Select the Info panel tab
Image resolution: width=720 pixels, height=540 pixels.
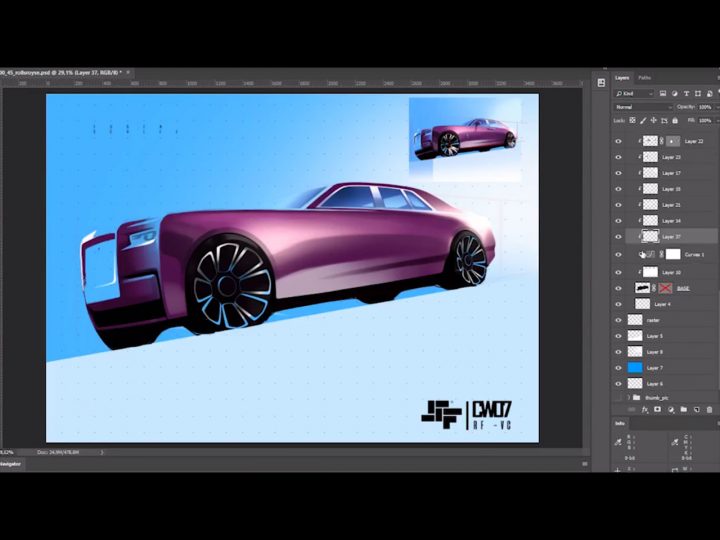(x=620, y=423)
